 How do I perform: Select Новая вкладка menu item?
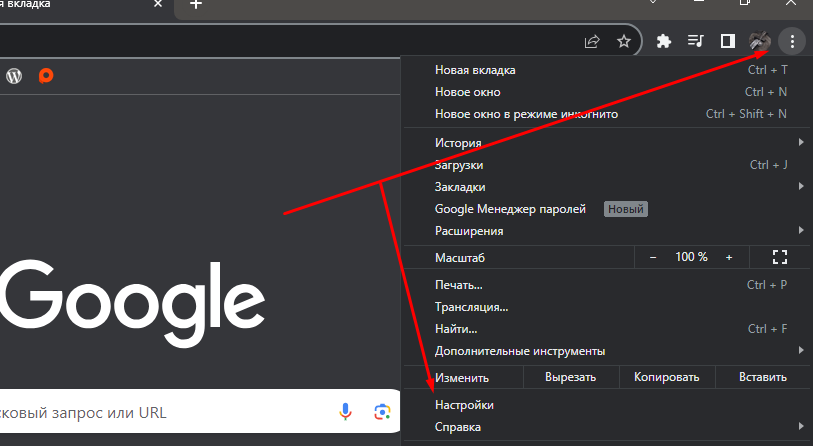point(607,70)
